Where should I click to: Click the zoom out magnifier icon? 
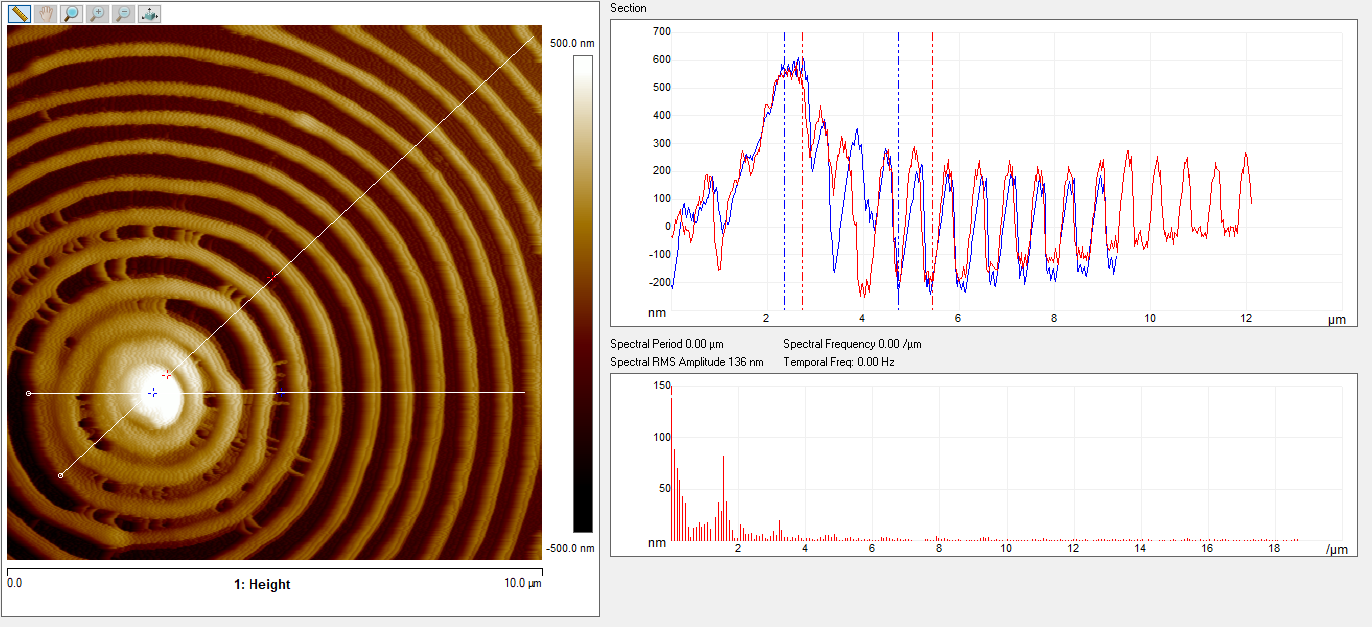pyautogui.click(x=122, y=14)
